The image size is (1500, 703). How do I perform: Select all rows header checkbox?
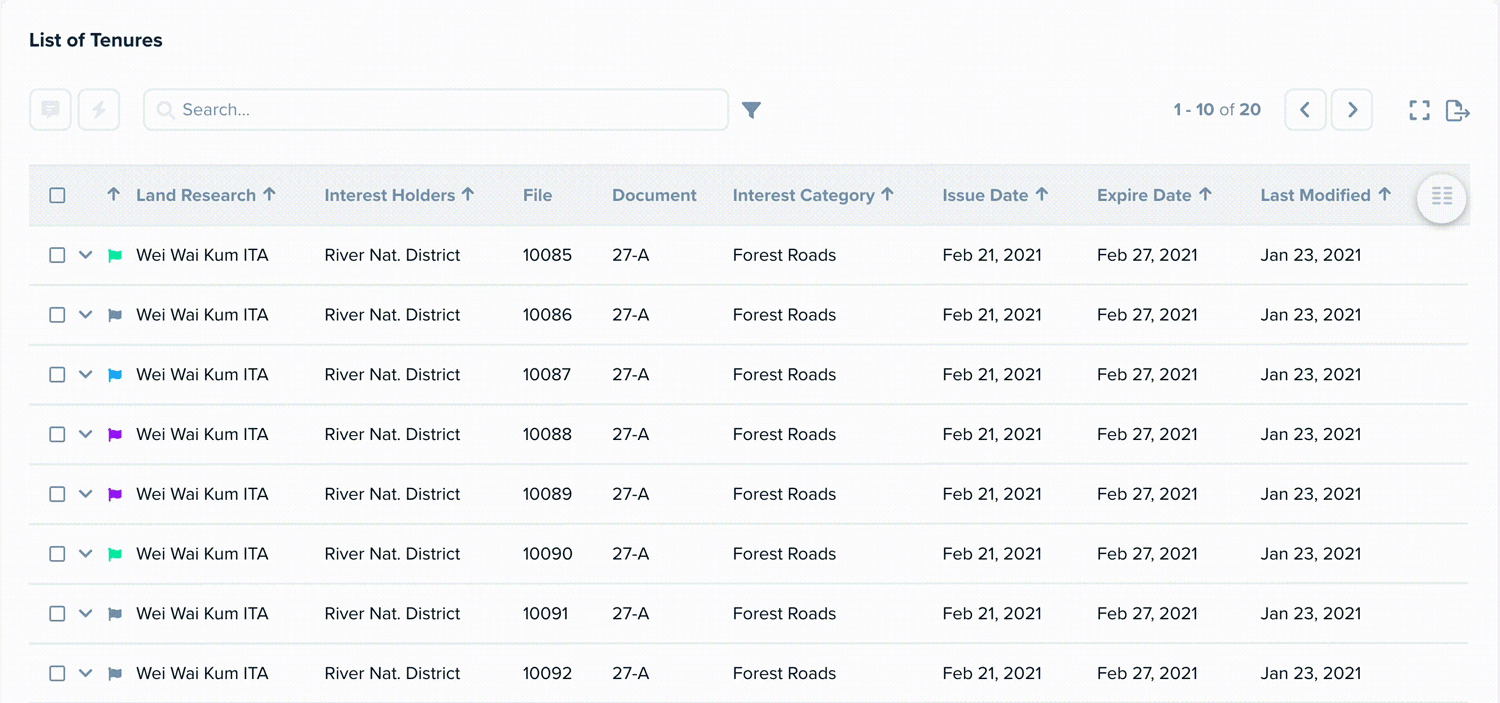point(57,195)
